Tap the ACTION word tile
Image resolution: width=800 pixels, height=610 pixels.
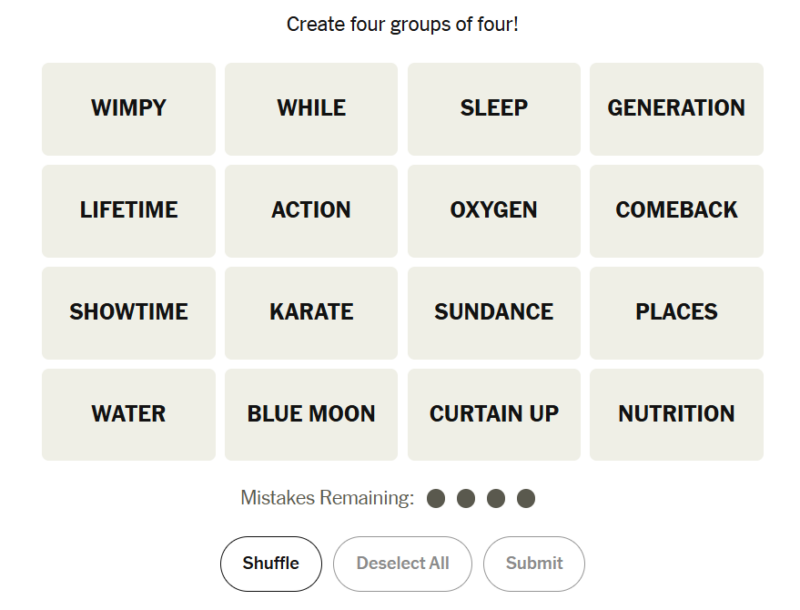coord(311,211)
